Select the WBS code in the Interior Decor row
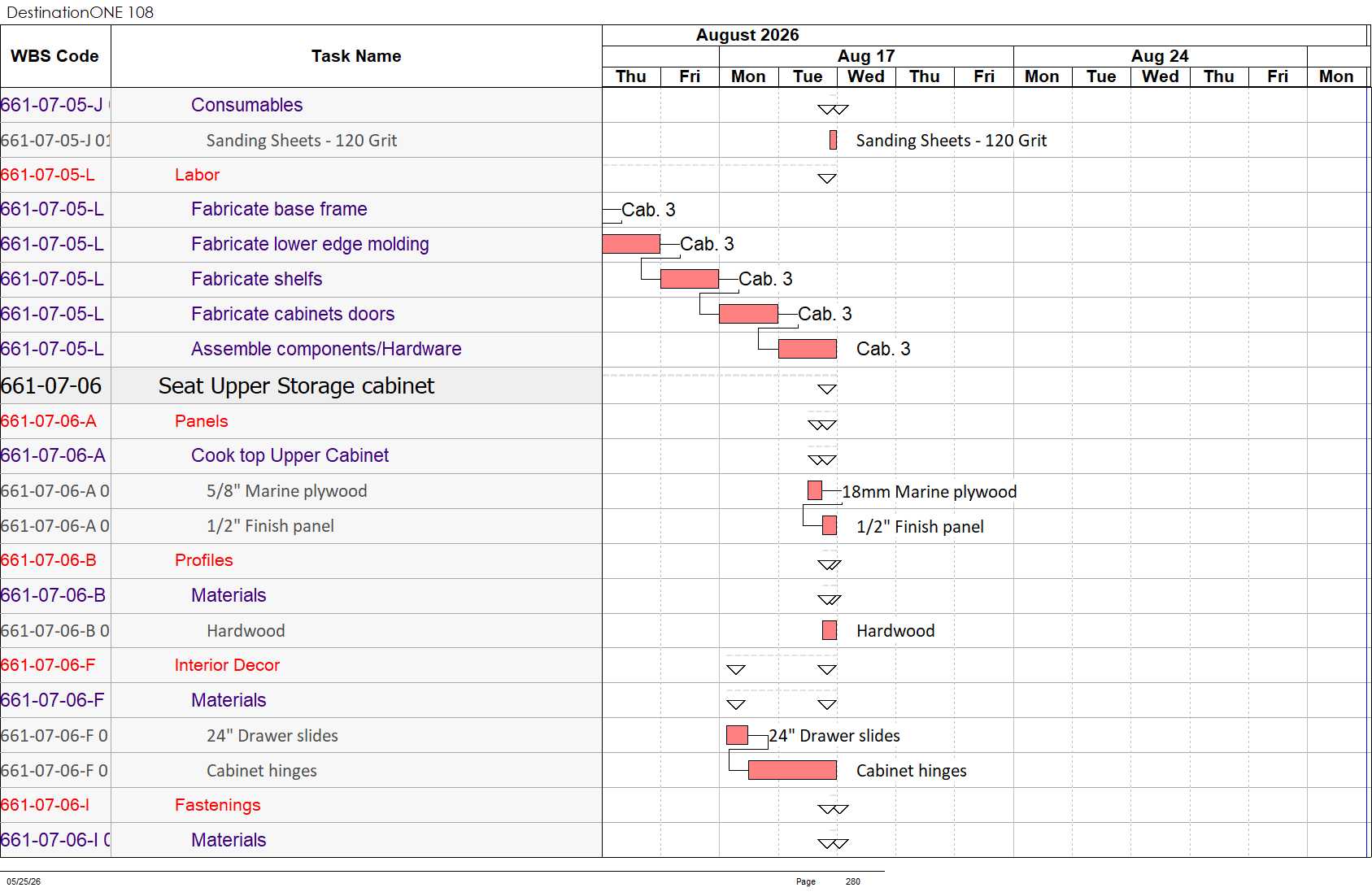This screenshot has height=892, width=1372. tap(48, 665)
